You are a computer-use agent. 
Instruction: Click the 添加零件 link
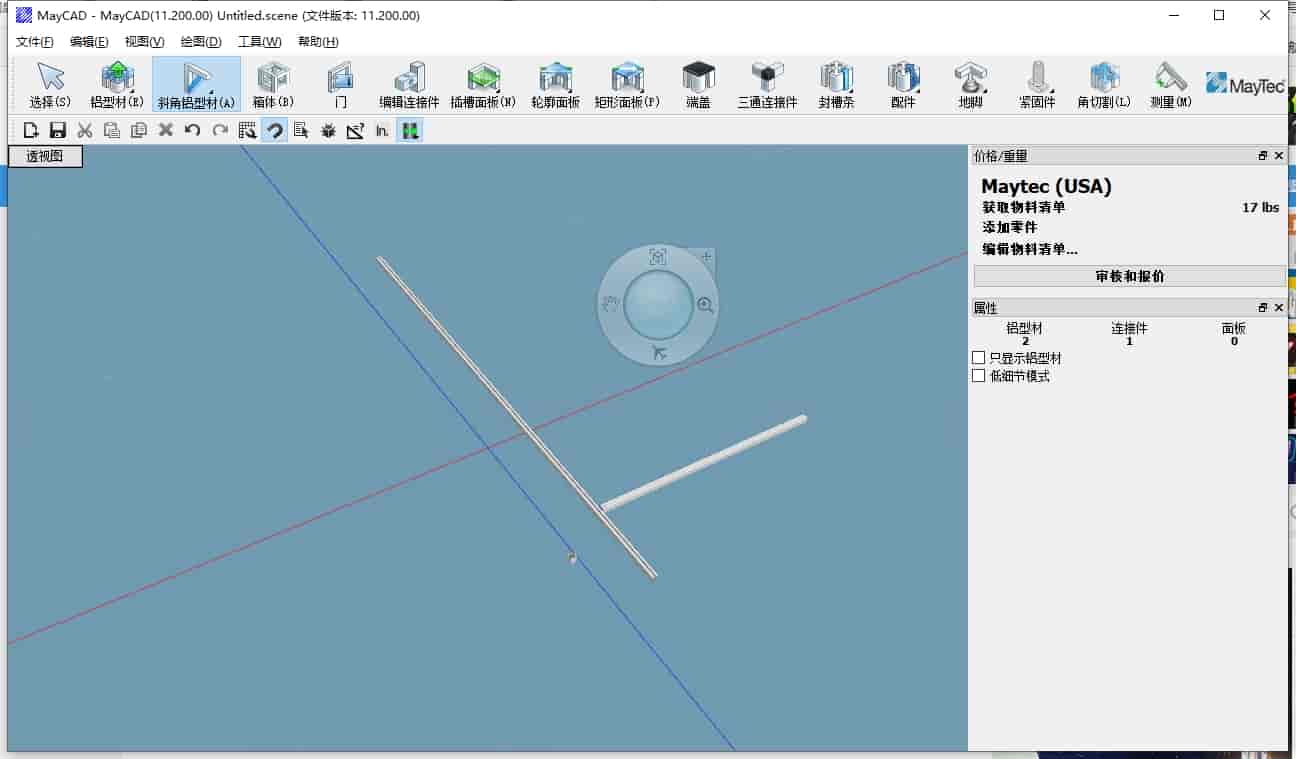pos(1010,228)
